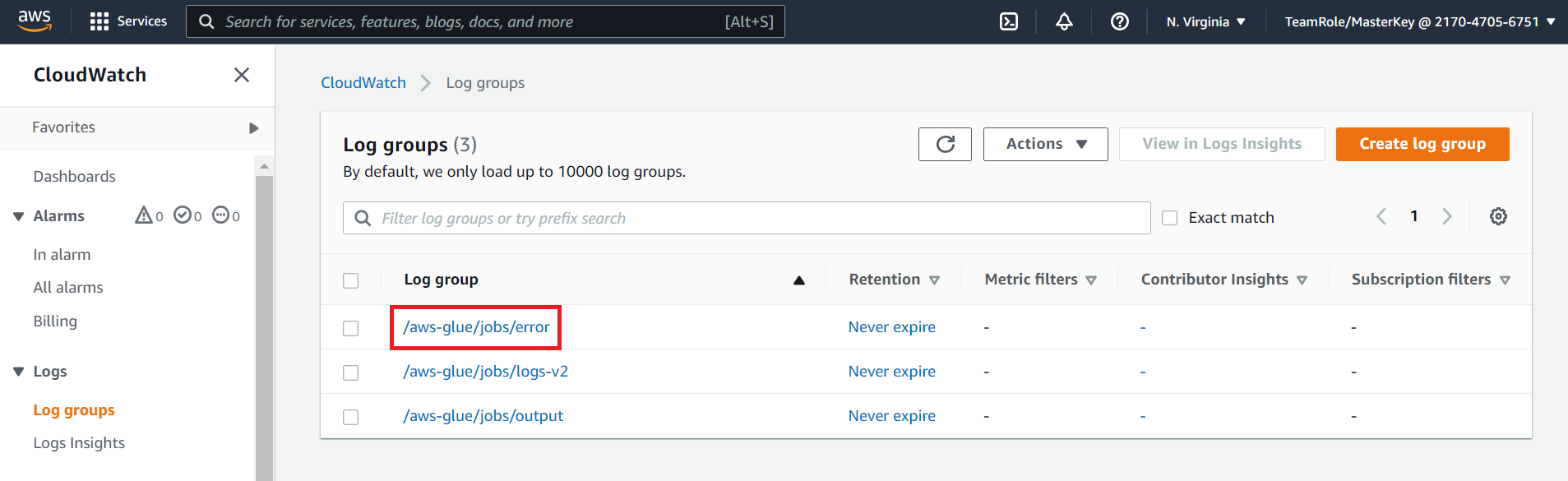
Task: Select Log groups in the sidebar
Action: [x=74, y=410]
